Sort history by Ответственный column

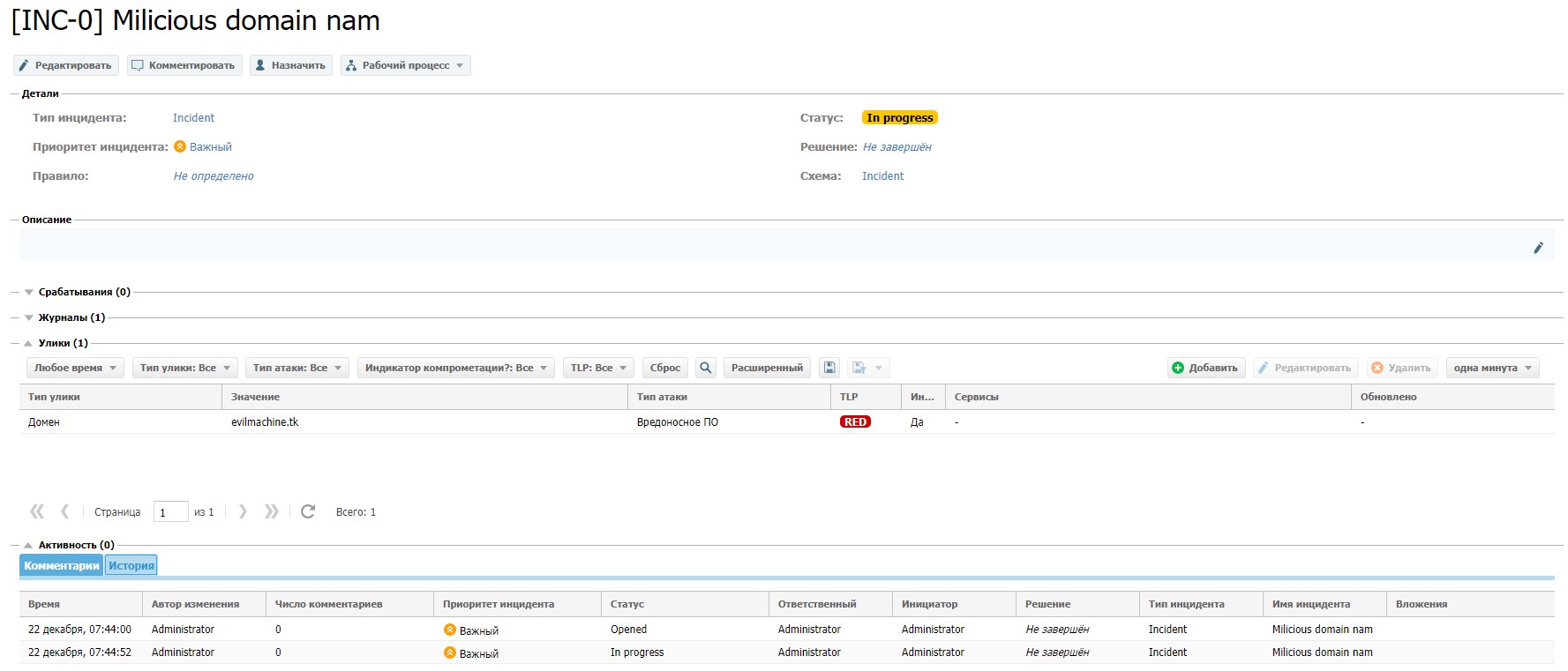click(831, 604)
